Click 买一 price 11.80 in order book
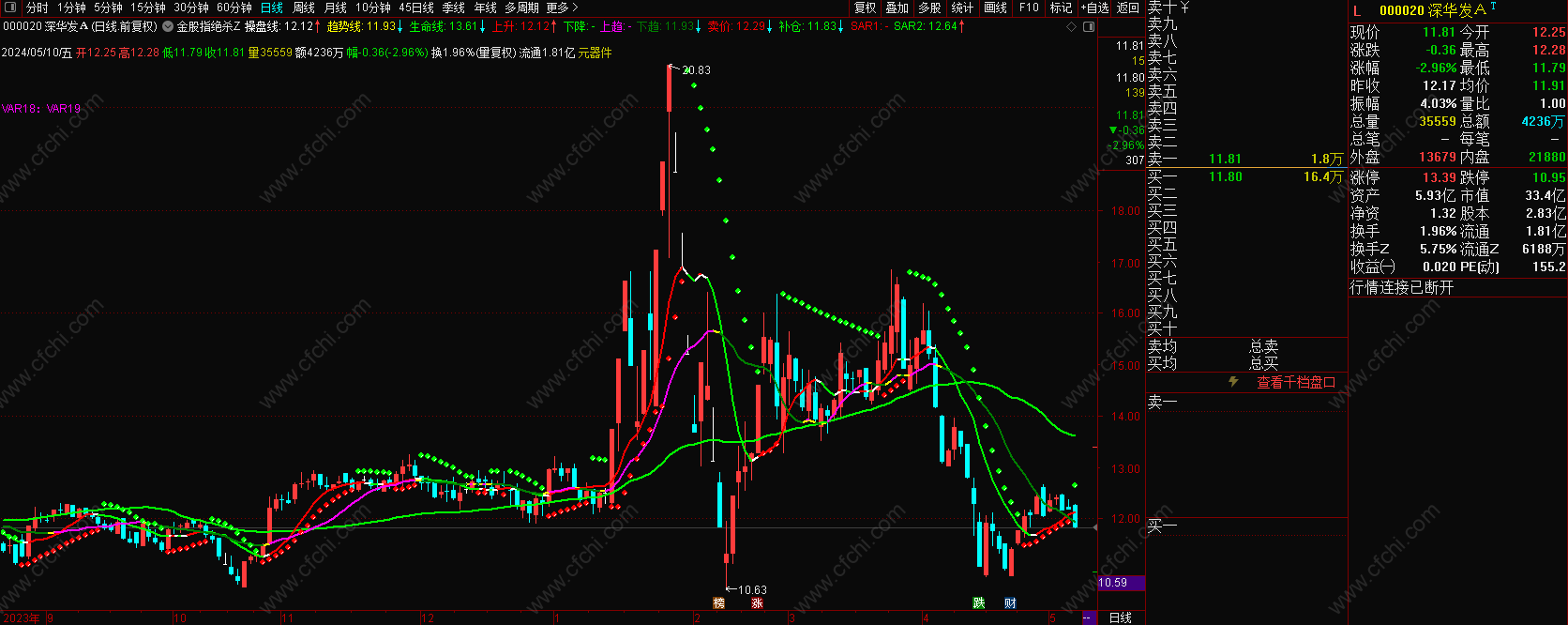This screenshot has width=1568, height=625. click(1225, 176)
